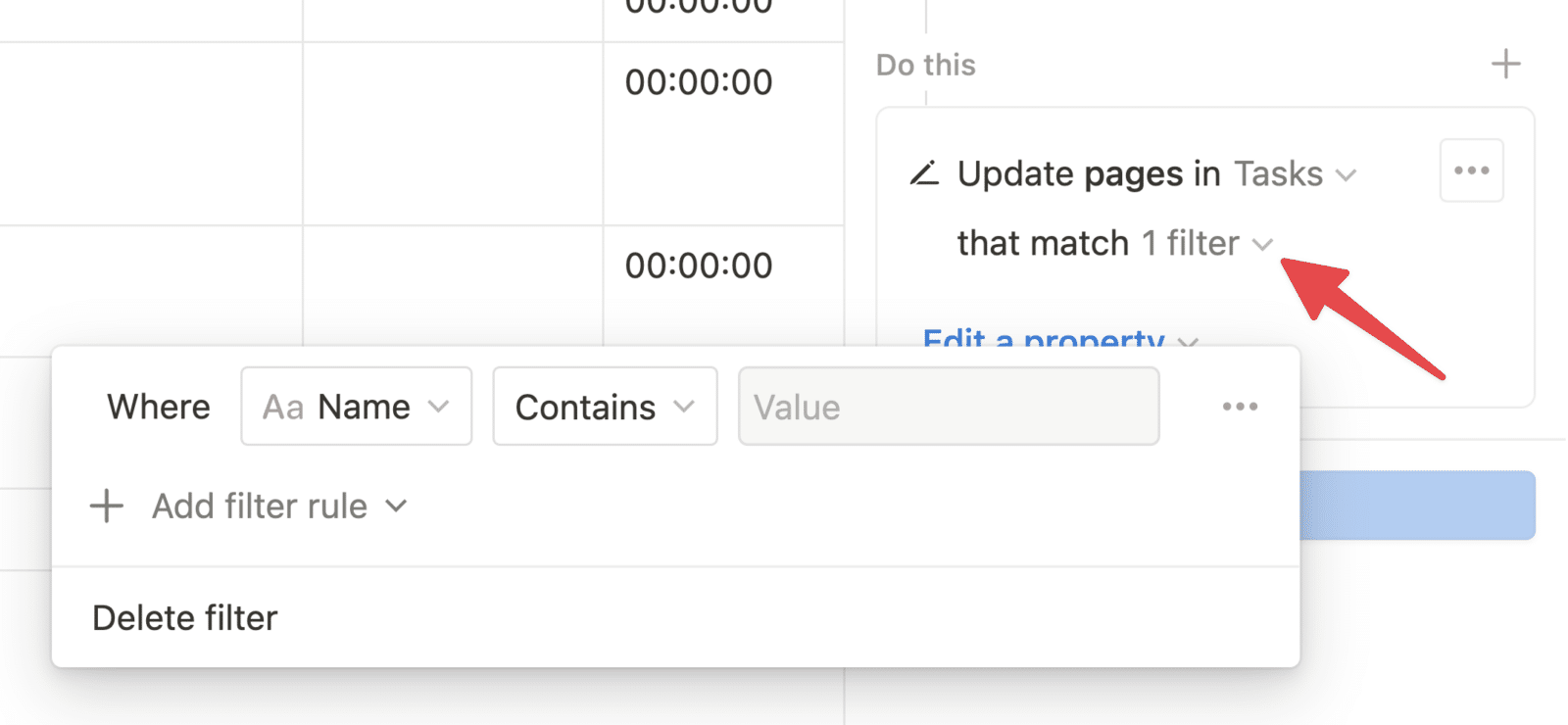This screenshot has width=1568, height=725.
Task: Click the pencil icon before Update pages
Action: 922,173
